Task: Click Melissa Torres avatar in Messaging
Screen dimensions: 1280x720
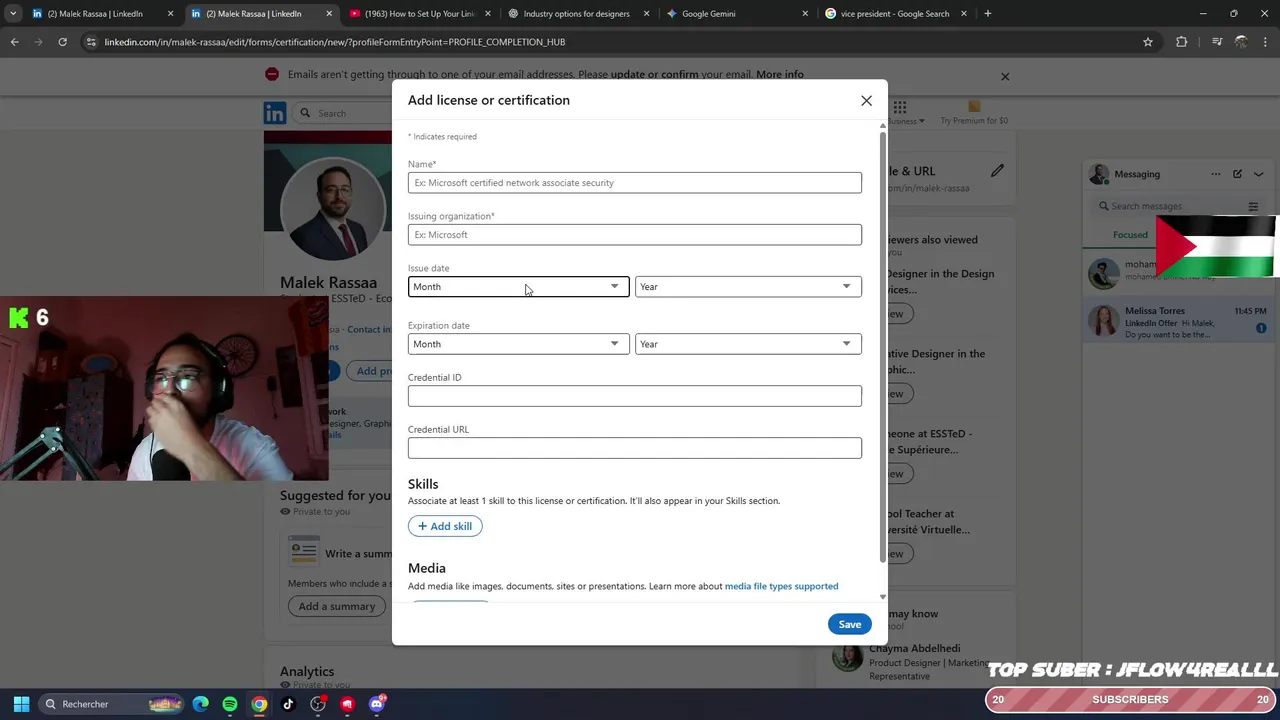Action: [1103, 321]
